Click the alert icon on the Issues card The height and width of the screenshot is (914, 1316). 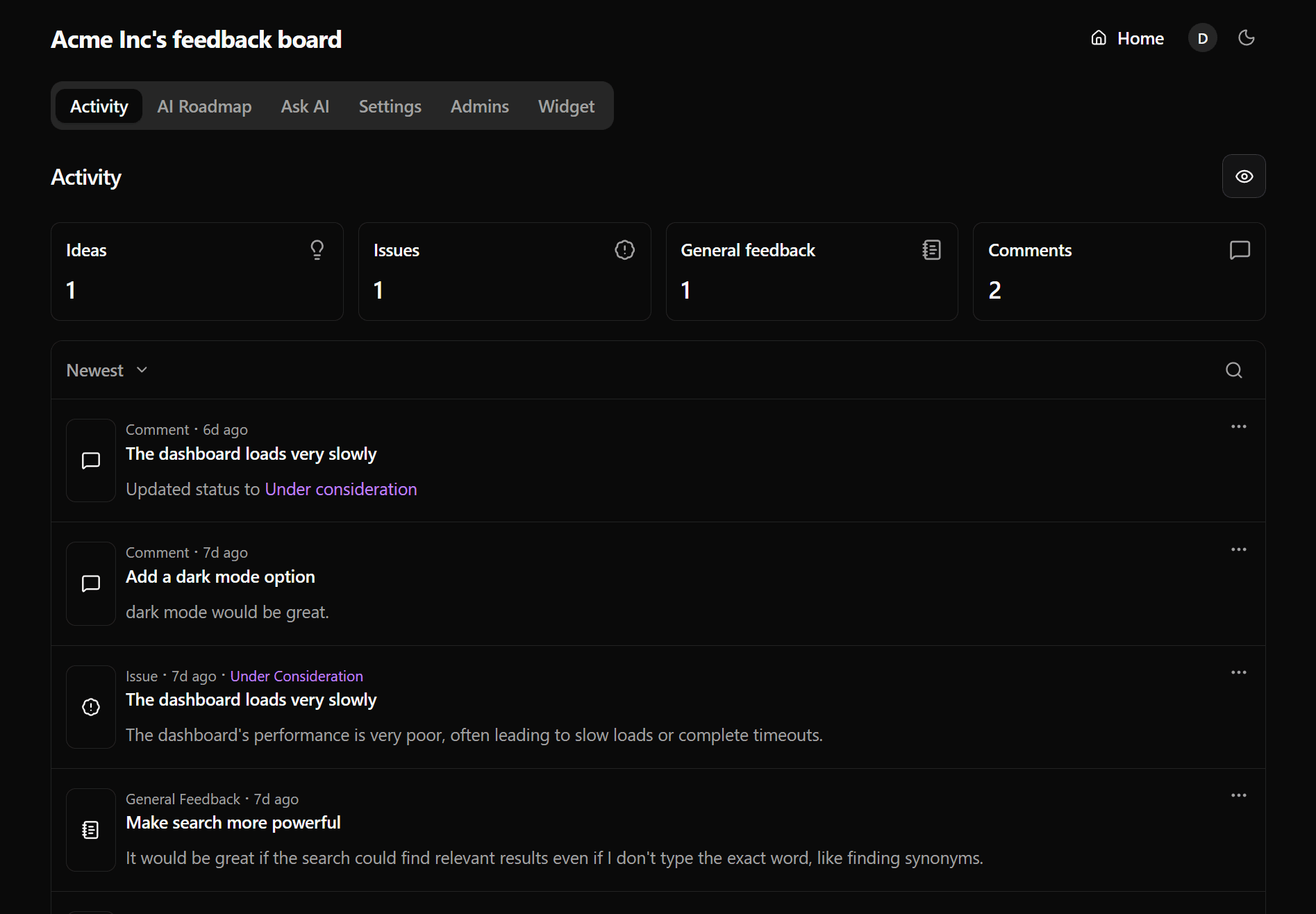(x=624, y=250)
